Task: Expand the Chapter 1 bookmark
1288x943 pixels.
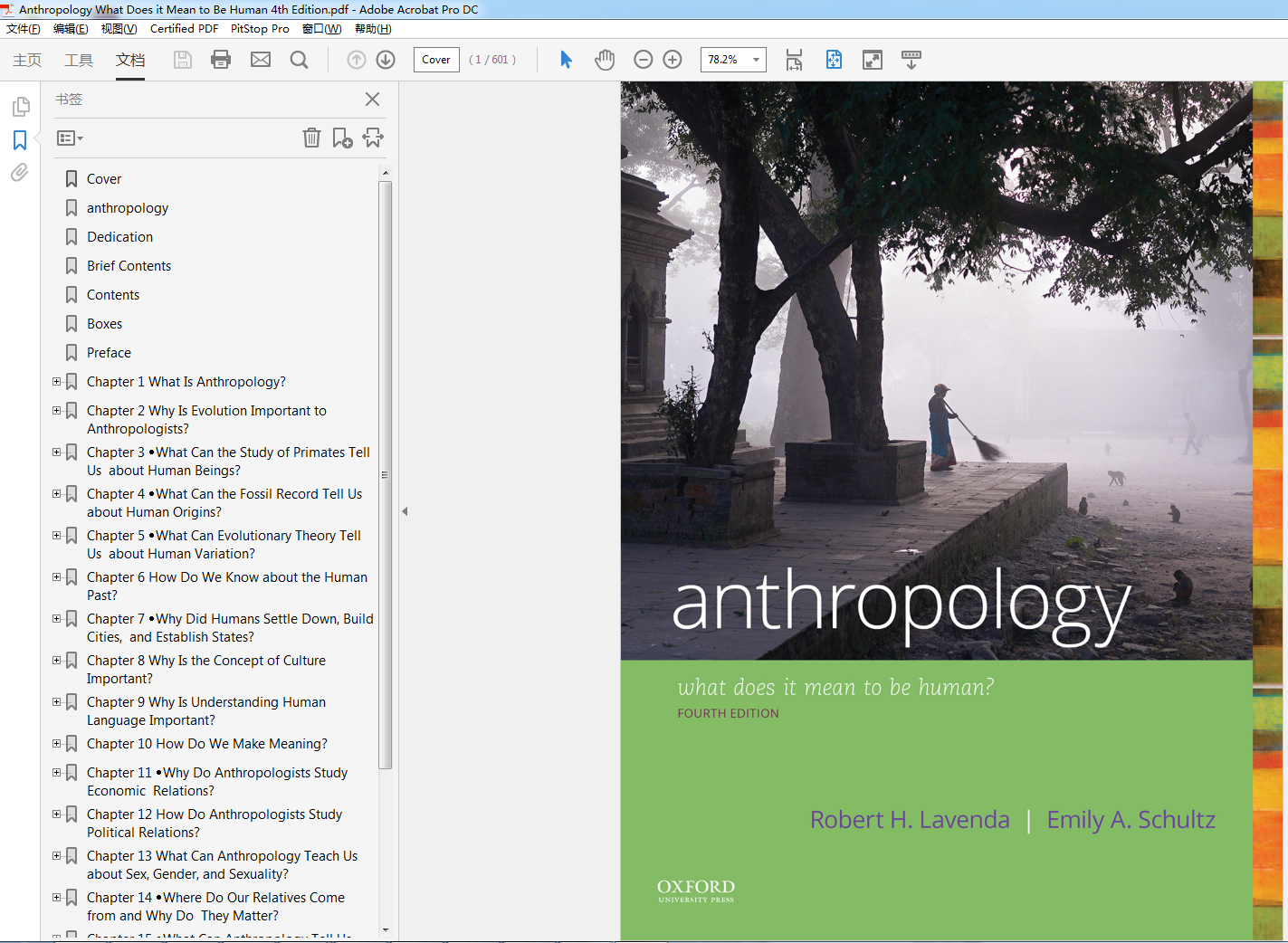Action: pyautogui.click(x=57, y=382)
